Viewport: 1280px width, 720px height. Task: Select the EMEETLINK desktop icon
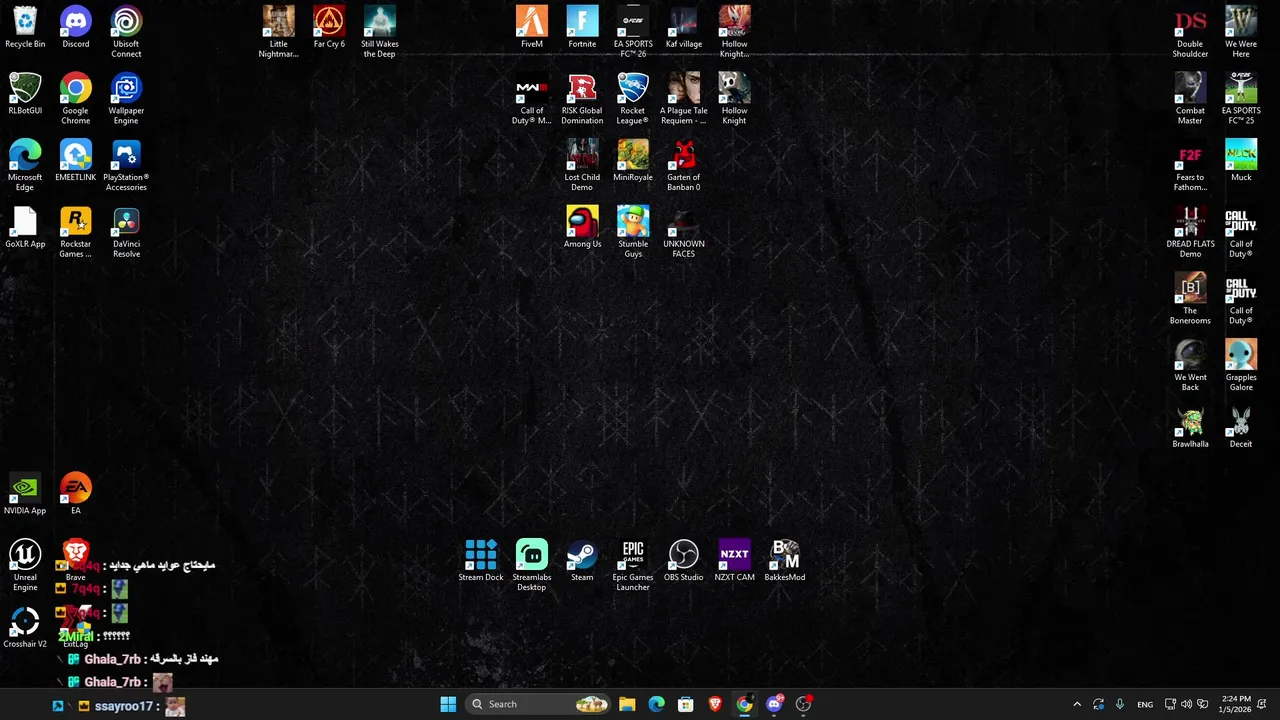tap(76, 161)
